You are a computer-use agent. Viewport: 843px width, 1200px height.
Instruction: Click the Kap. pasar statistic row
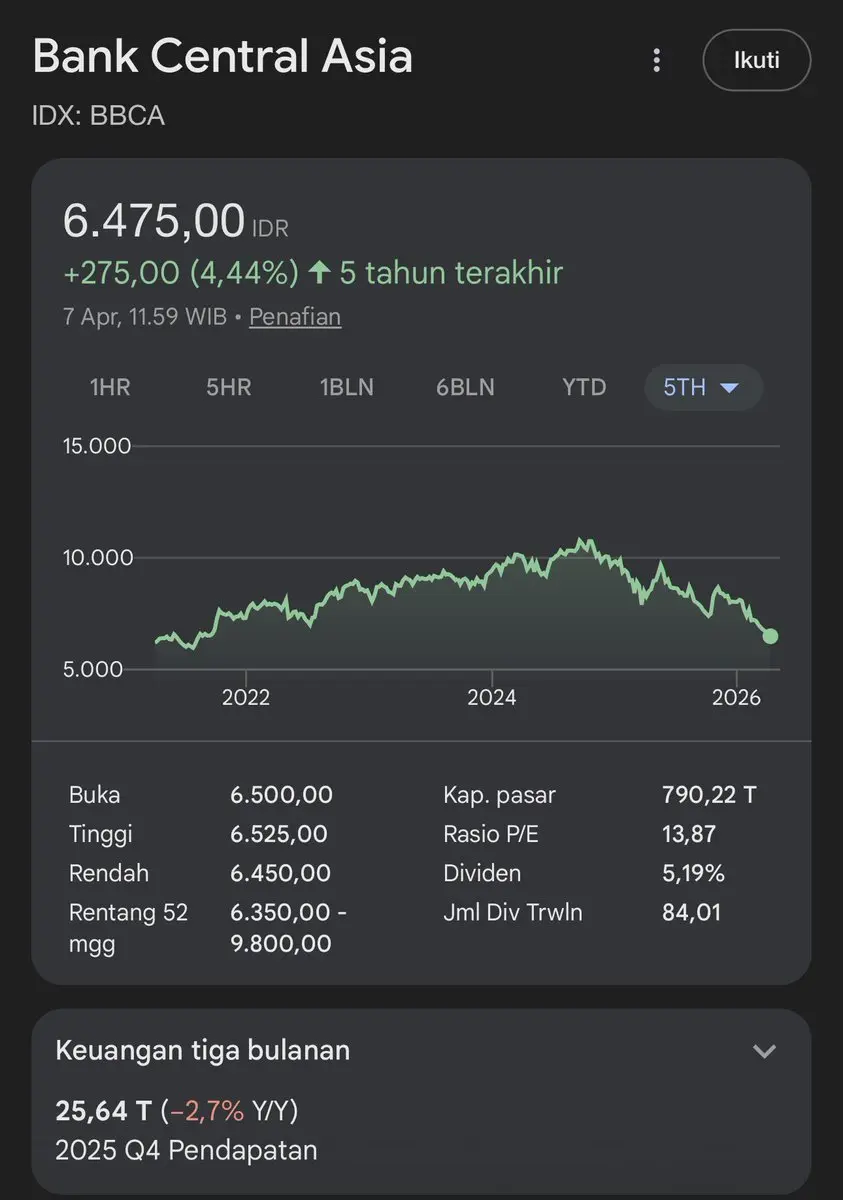600,796
